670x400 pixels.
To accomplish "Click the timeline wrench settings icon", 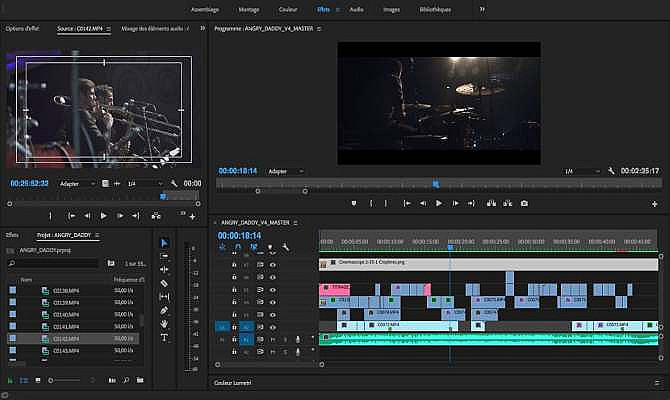I will pos(286,247).
